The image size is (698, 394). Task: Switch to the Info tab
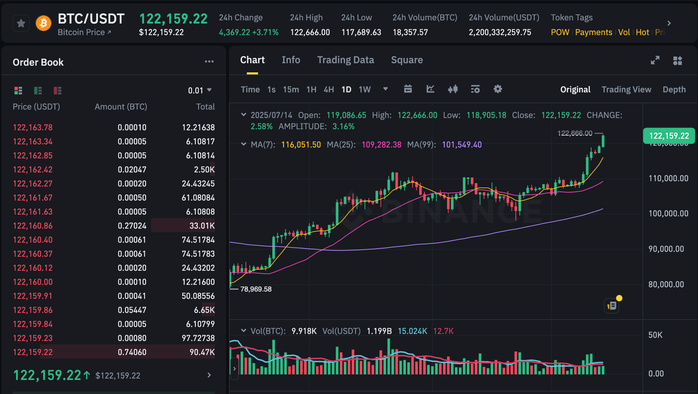(291, 60)
